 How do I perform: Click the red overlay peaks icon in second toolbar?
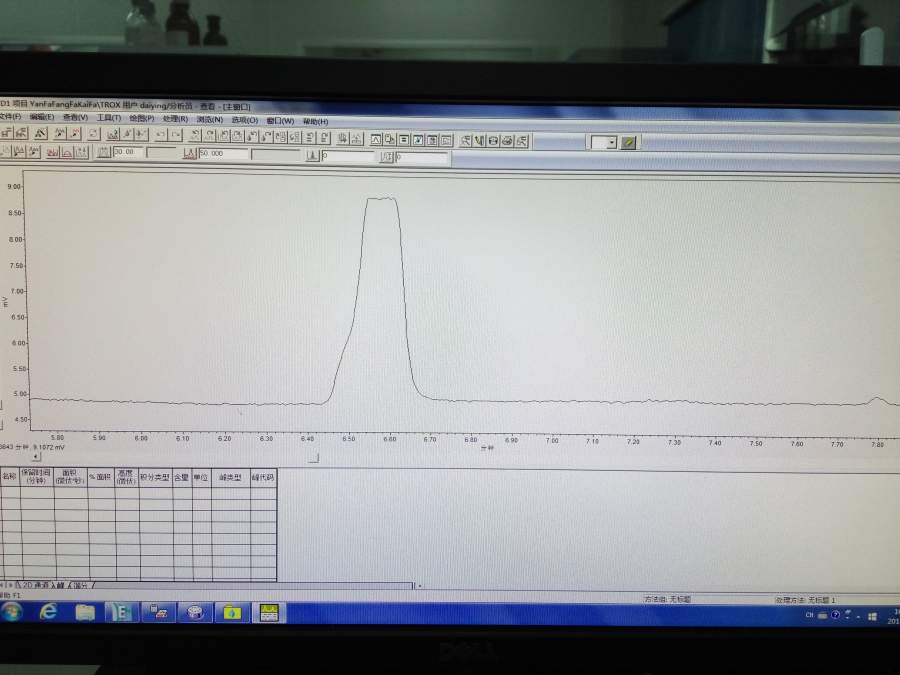tap(53, 152)
